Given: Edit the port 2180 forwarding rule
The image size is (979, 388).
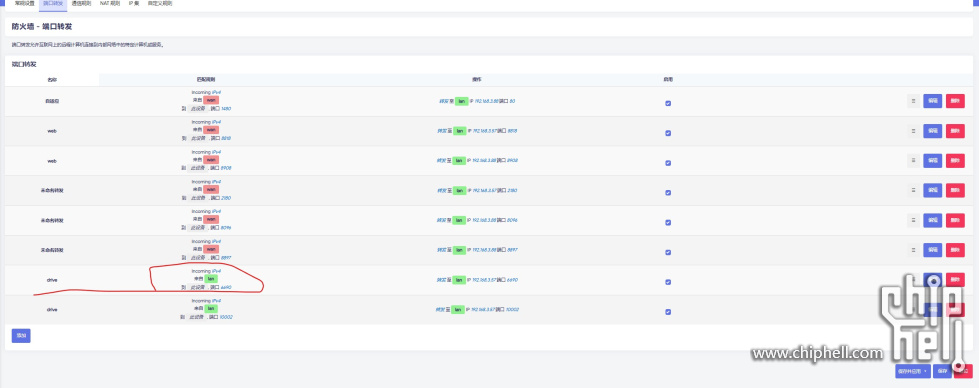Looking at the screenshot, I should point(933,191).
